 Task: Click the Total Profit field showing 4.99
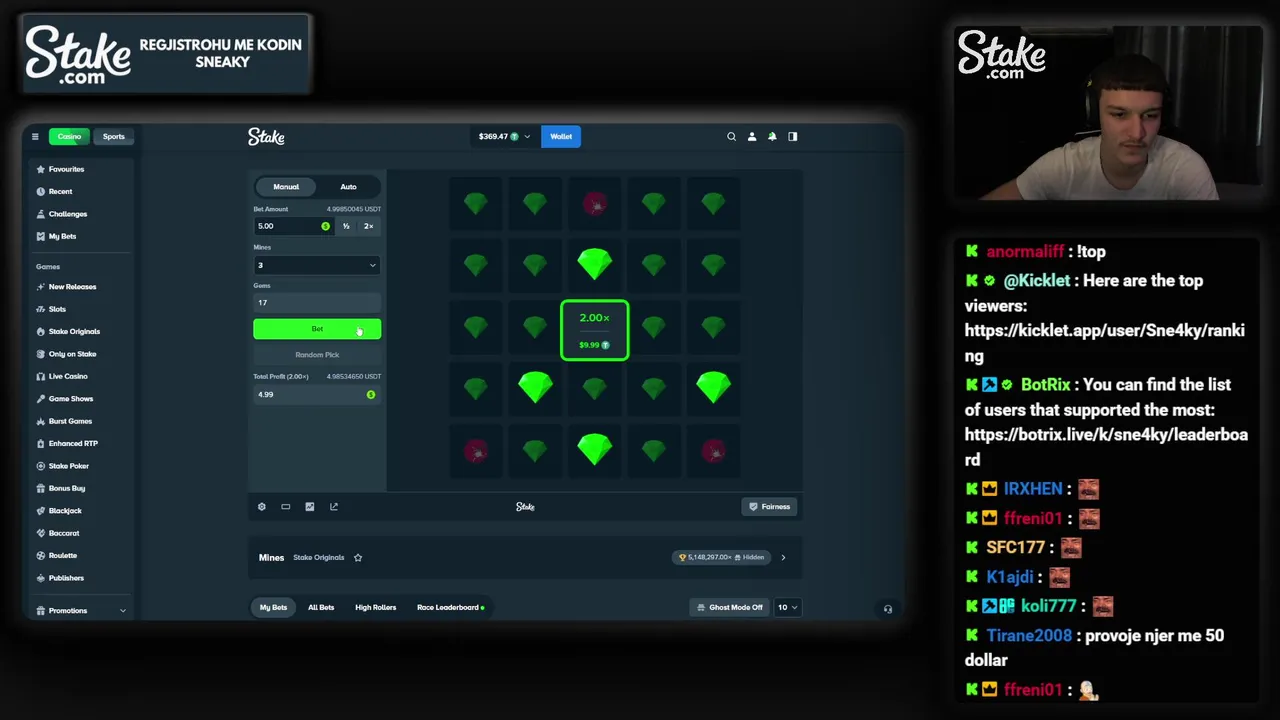pos(317,395)
